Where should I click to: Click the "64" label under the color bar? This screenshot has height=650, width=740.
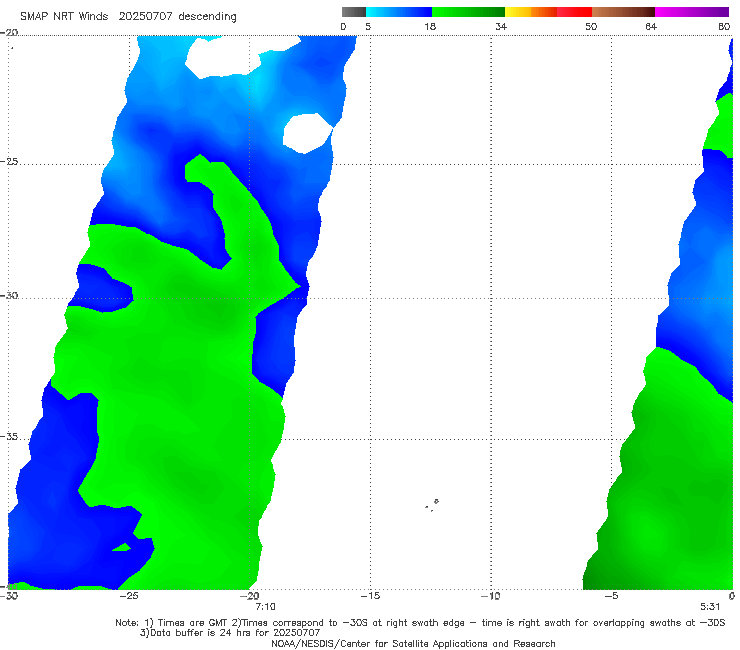tap(651, 27)
